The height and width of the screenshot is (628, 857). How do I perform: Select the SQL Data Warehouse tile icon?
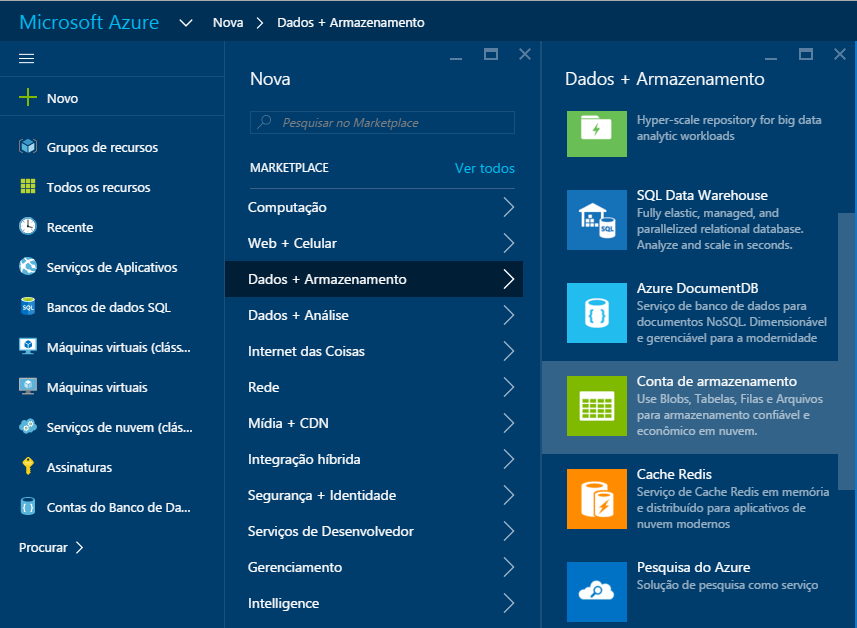click(x=596, y=220)
